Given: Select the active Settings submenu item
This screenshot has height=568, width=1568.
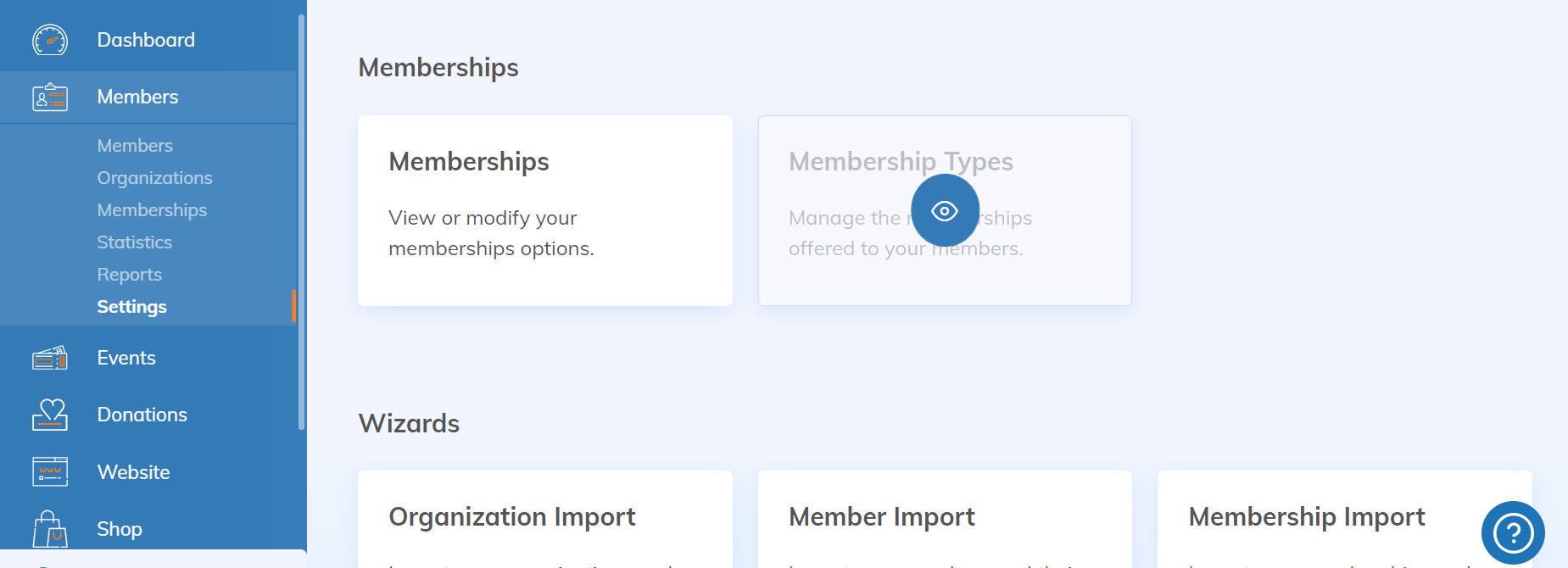Looking at the screenshot, I should point(131,307).
